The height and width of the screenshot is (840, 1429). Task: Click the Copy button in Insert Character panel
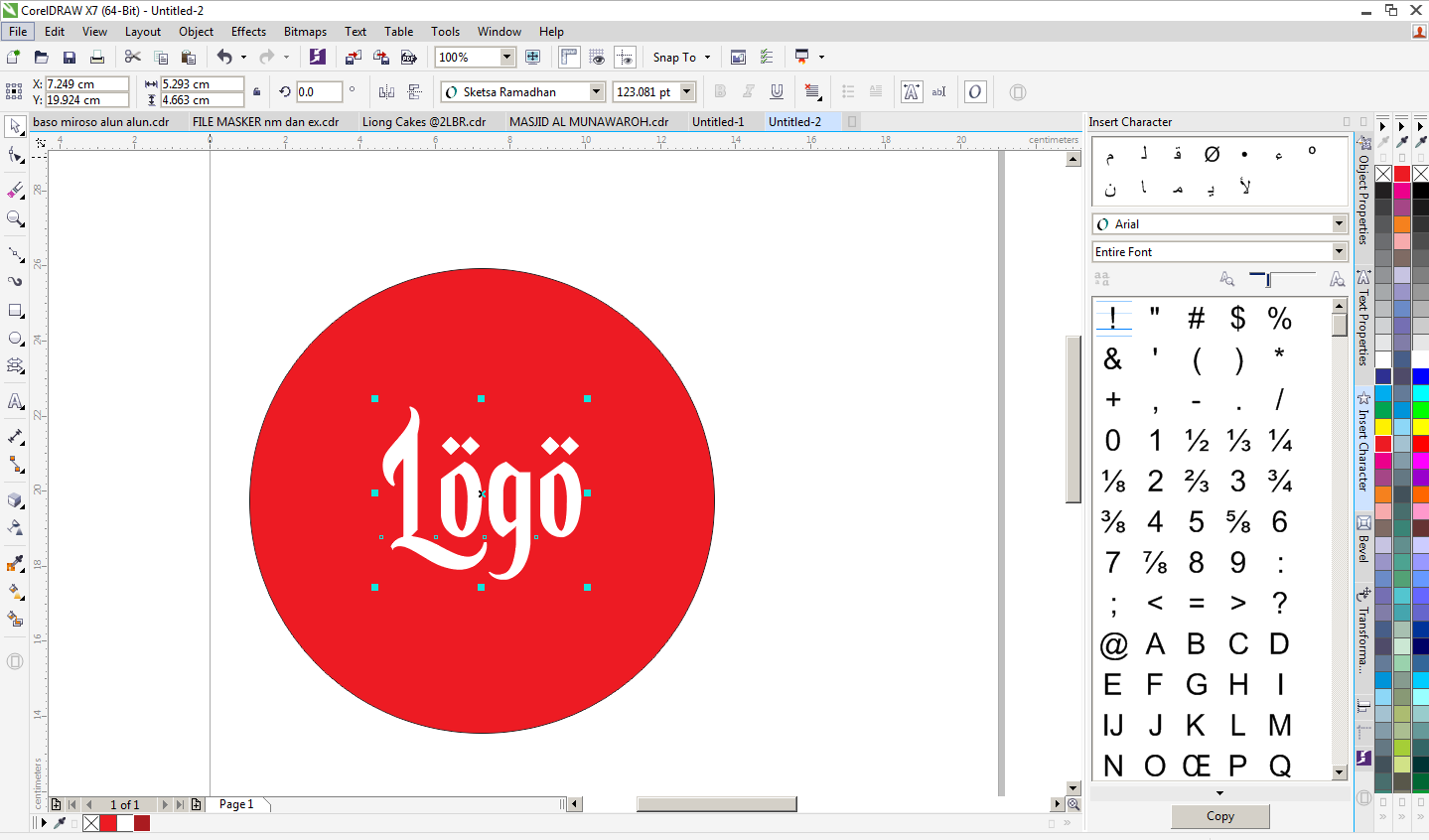tap(1218, 816)
